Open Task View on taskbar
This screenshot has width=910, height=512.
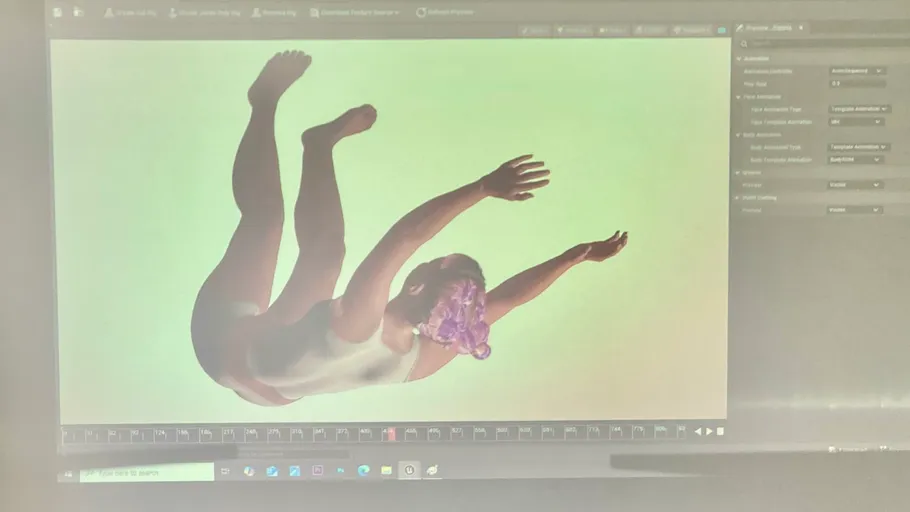click(225, 471)
